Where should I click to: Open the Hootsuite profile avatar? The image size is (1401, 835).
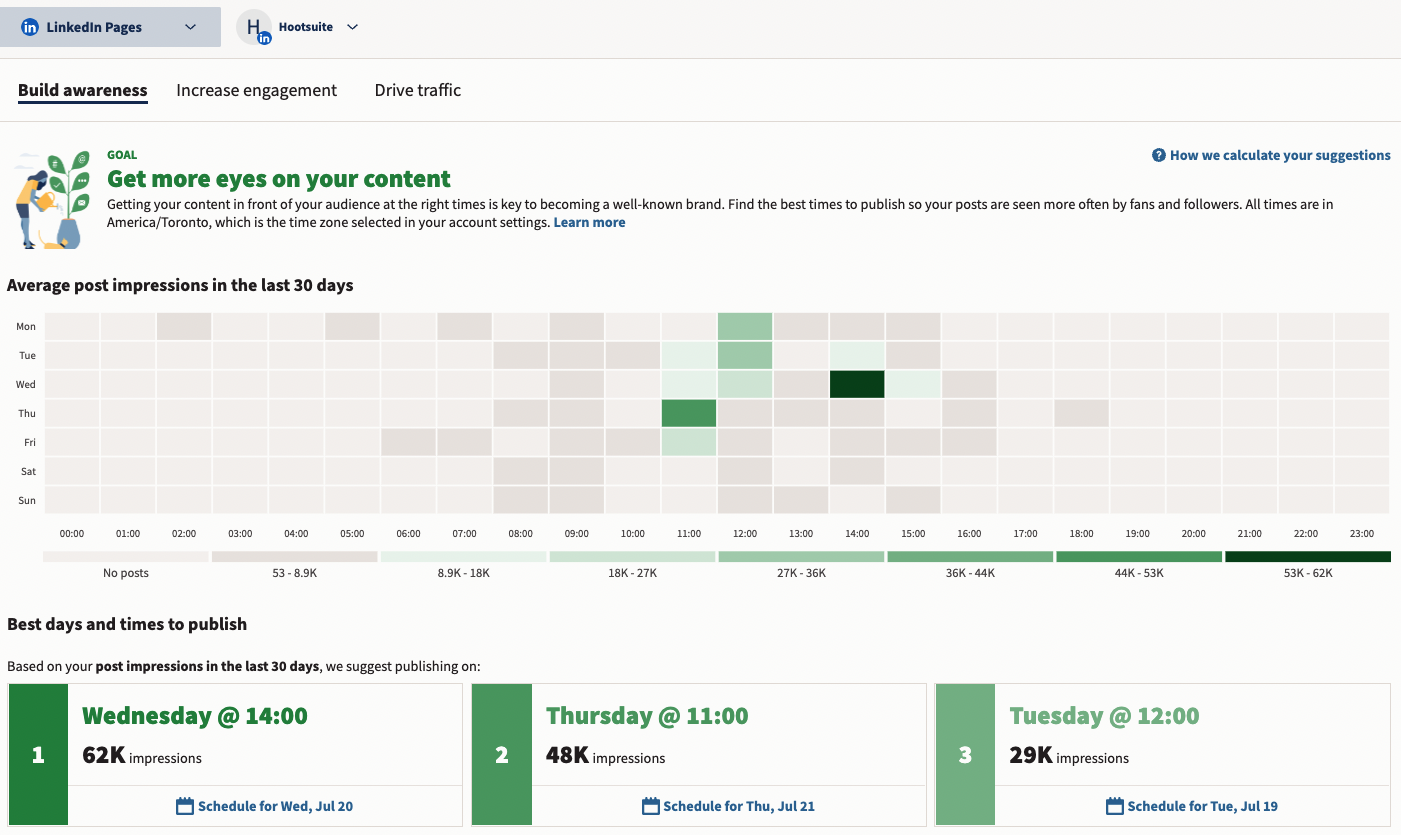tap(253, 26)
